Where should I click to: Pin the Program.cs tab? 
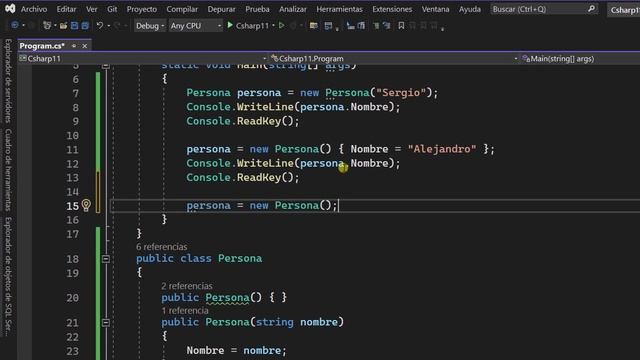74,46
